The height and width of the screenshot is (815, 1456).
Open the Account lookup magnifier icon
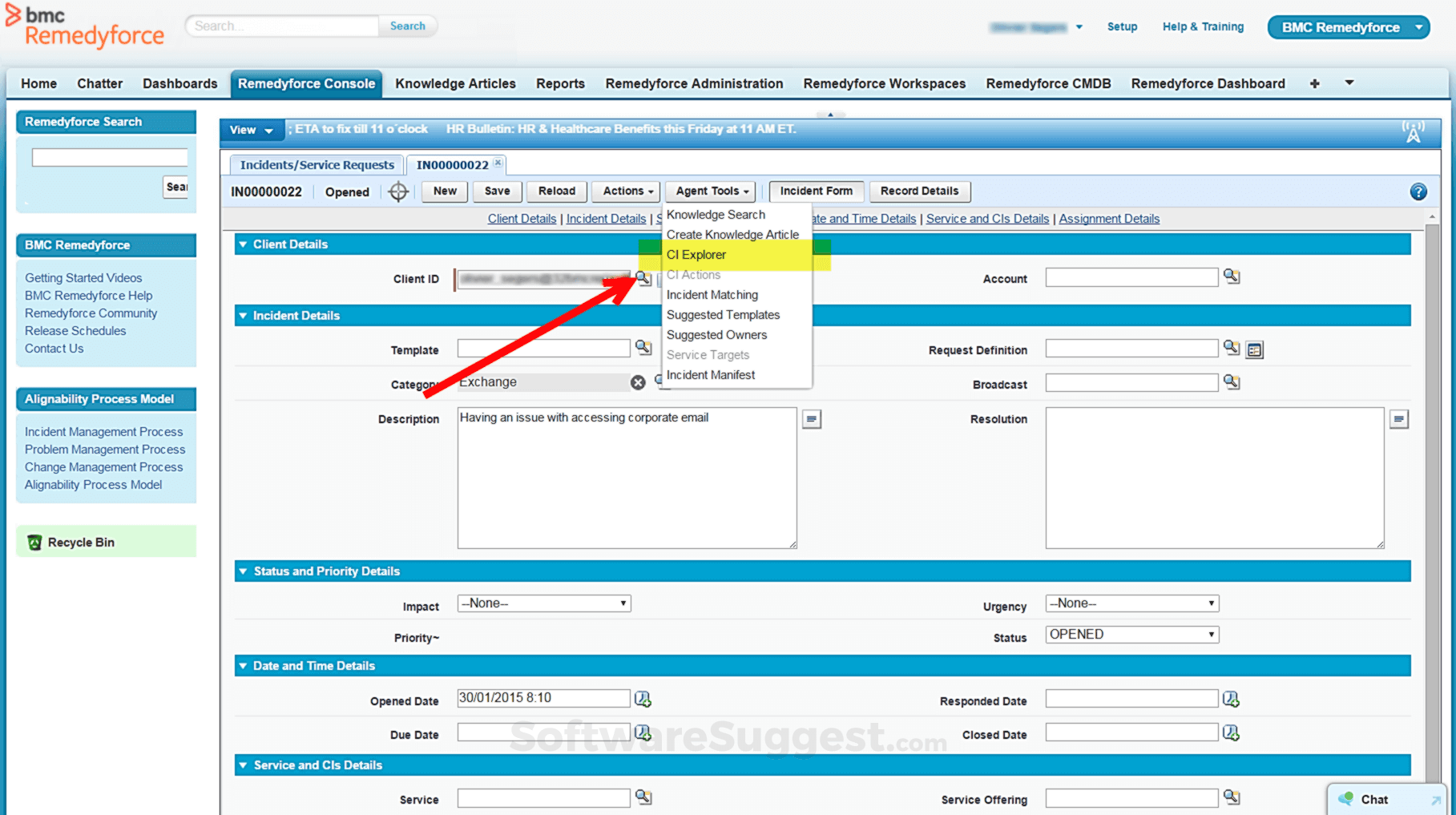tap(1232, 276)
